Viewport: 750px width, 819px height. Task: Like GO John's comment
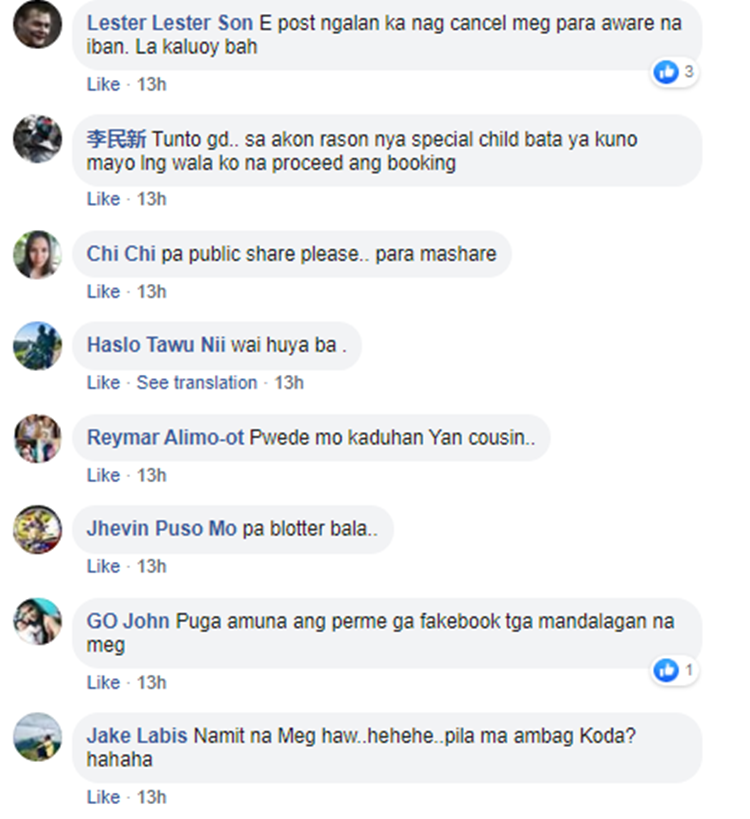[x=103, y=683]
